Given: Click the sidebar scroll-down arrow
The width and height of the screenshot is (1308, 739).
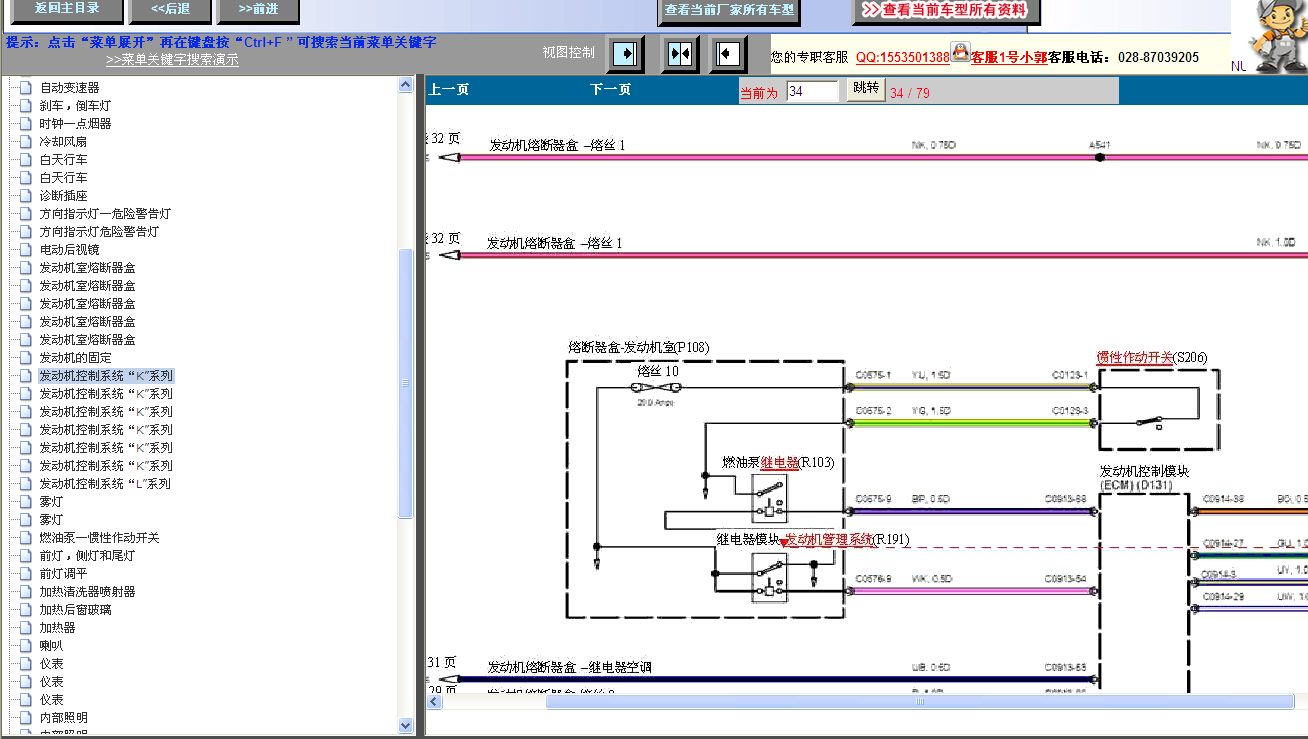Looking at the screenshot, I should tap(406, 725).
